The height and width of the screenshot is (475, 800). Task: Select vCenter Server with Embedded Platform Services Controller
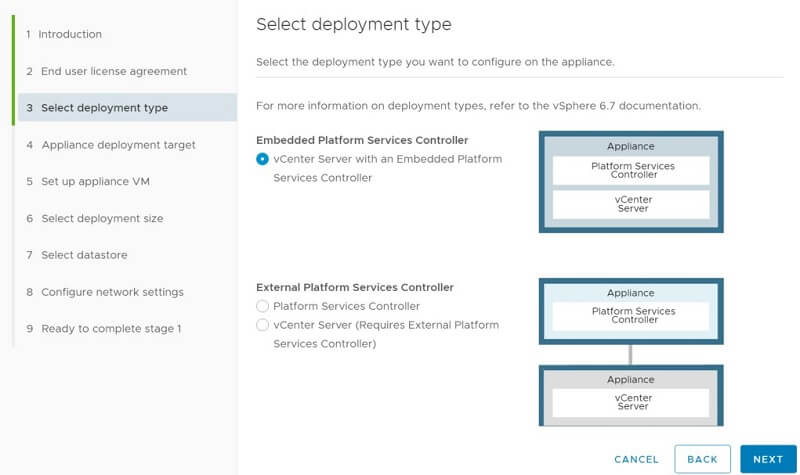tap(263, 159)
